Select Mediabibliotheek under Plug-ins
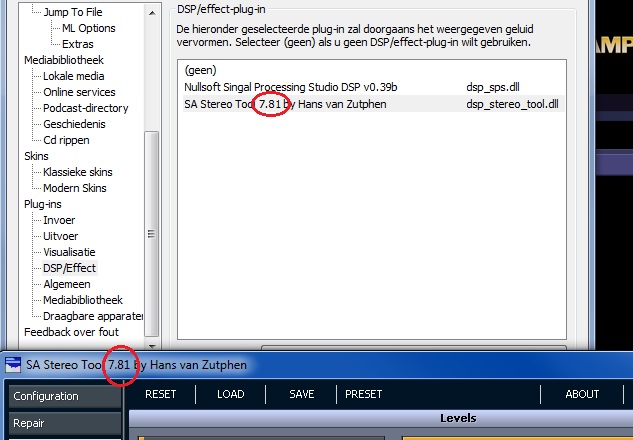 click(83, 300)
